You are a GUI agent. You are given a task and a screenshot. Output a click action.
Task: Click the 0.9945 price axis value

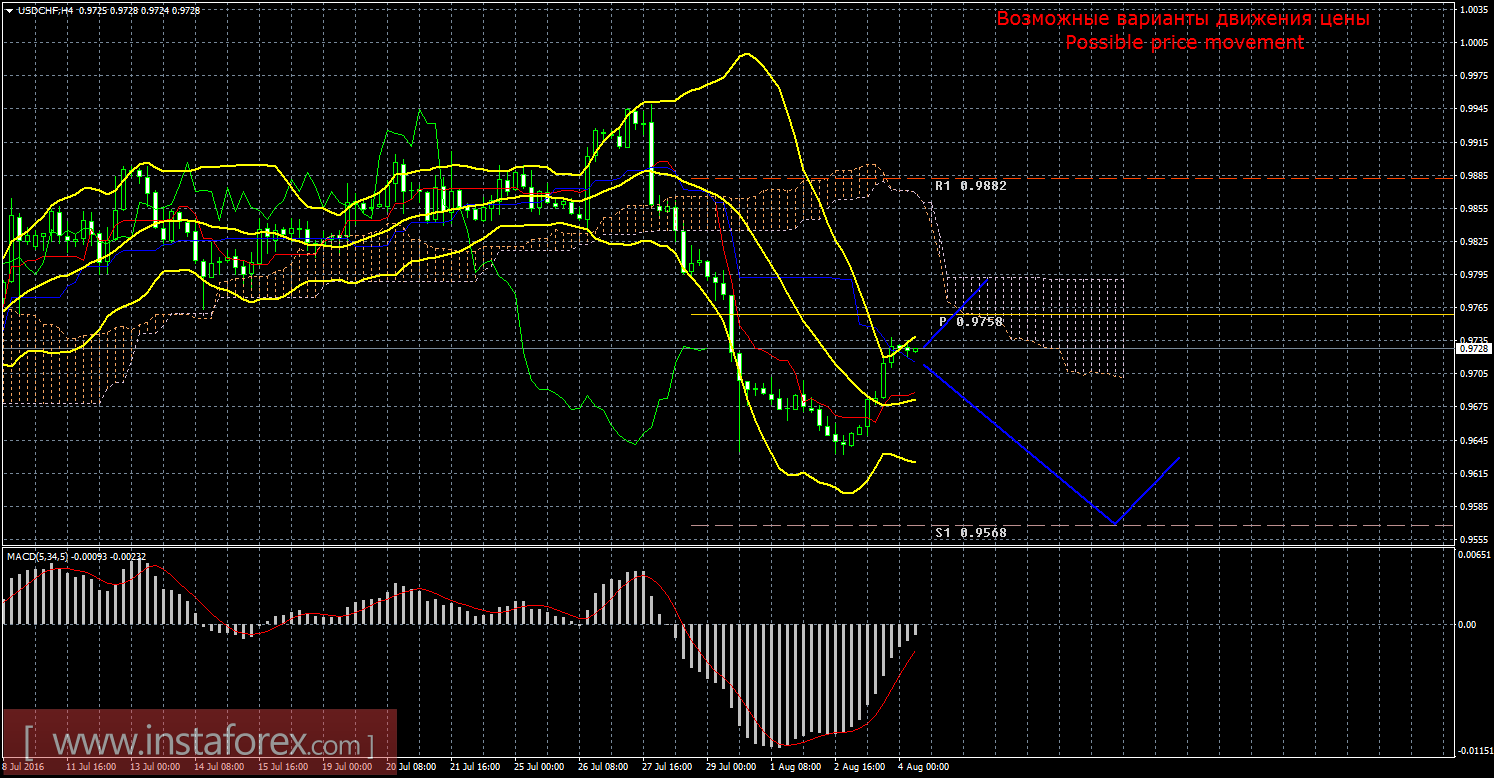pos(1473,109)
